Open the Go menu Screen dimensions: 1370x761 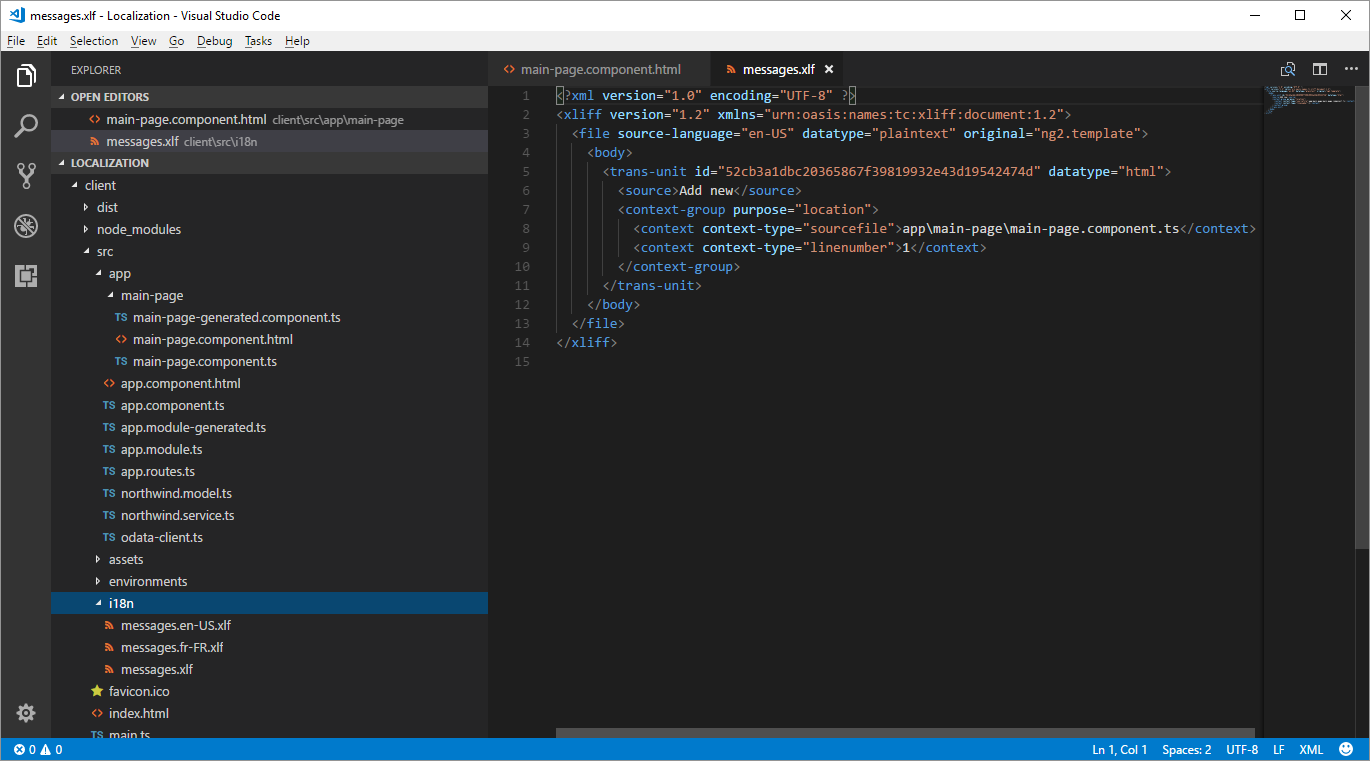pos(177,41)
